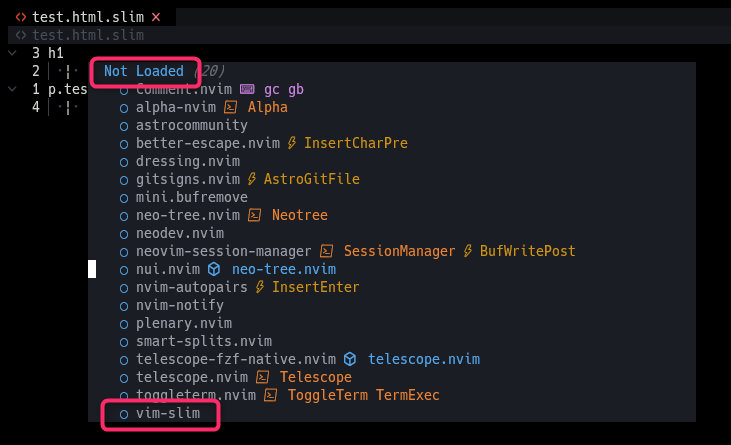Image resolution: width=731 pixels, height=445 pixels.
Task: Select the alpha-nvim plugin entry
Action: tap(176, 107)
